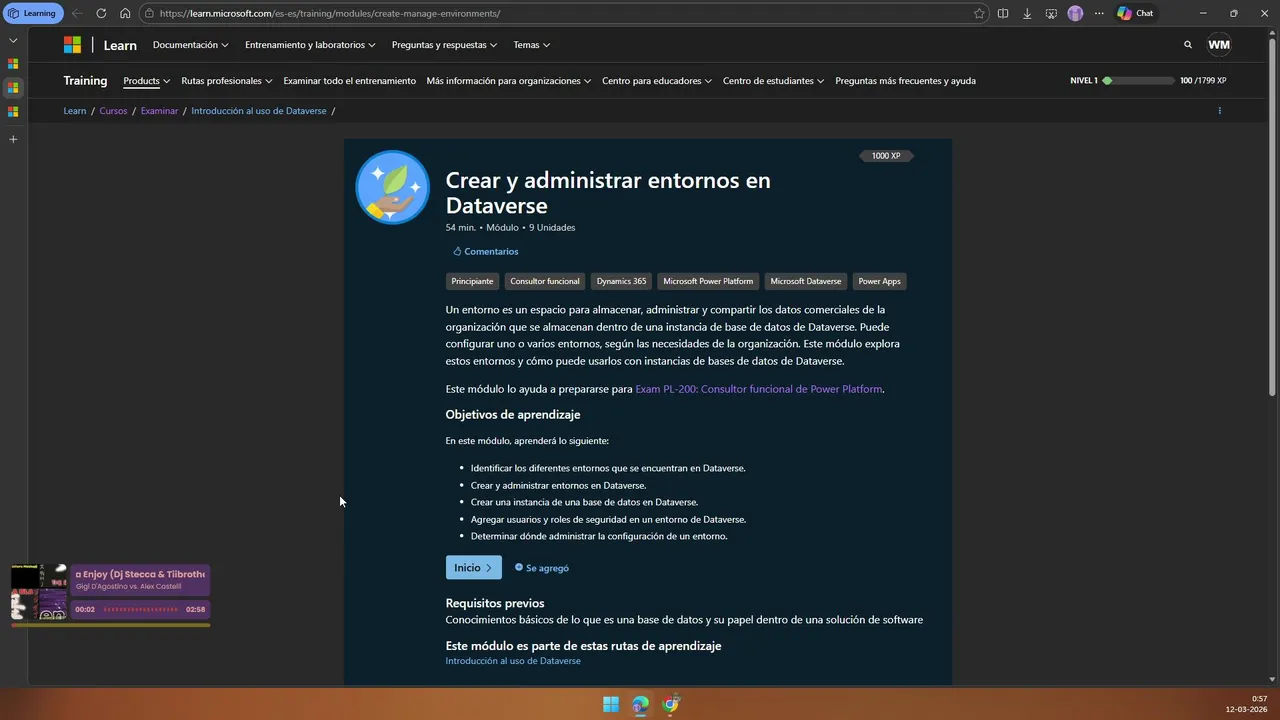Select the Principiante tag

point(472,281)
